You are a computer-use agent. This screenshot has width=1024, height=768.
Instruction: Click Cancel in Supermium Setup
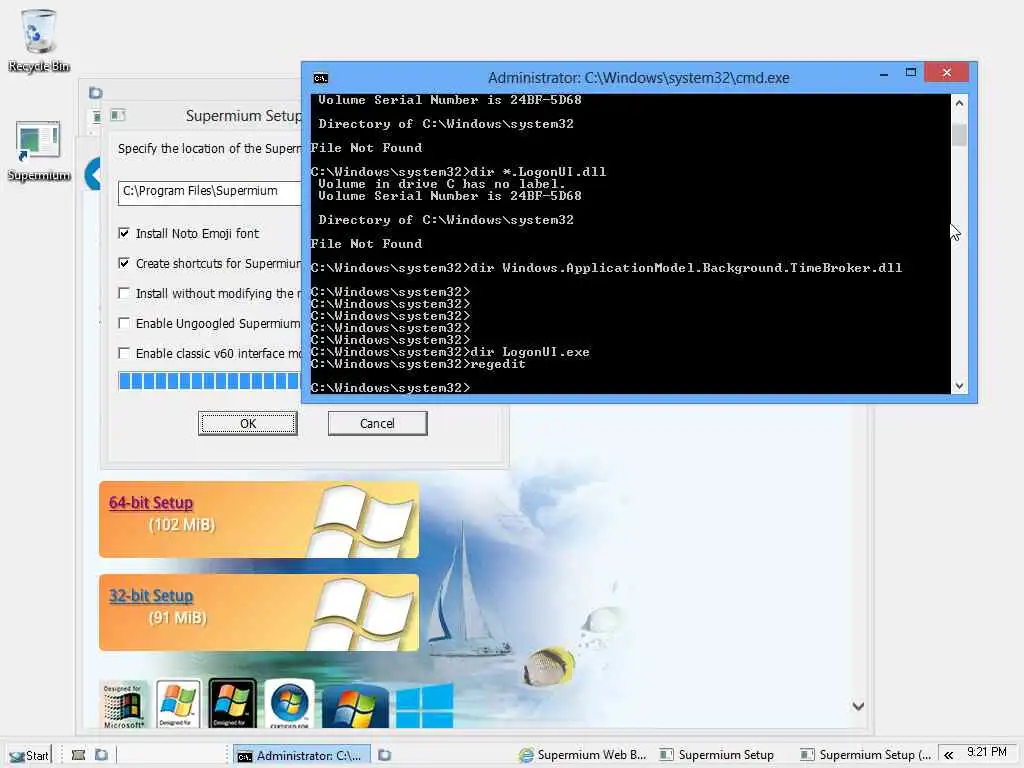tap(377, 423)
